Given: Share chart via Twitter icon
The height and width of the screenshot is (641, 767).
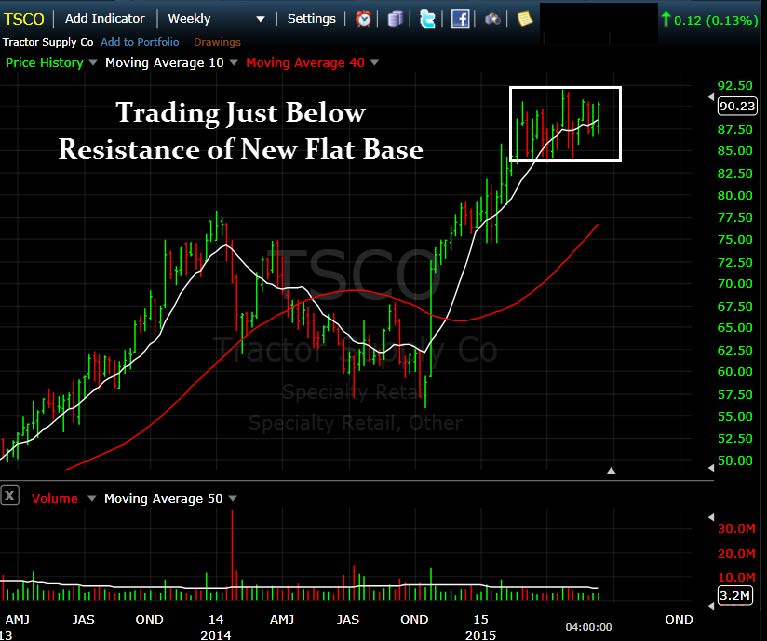Looking at the screenshot, I should point(428,19).
